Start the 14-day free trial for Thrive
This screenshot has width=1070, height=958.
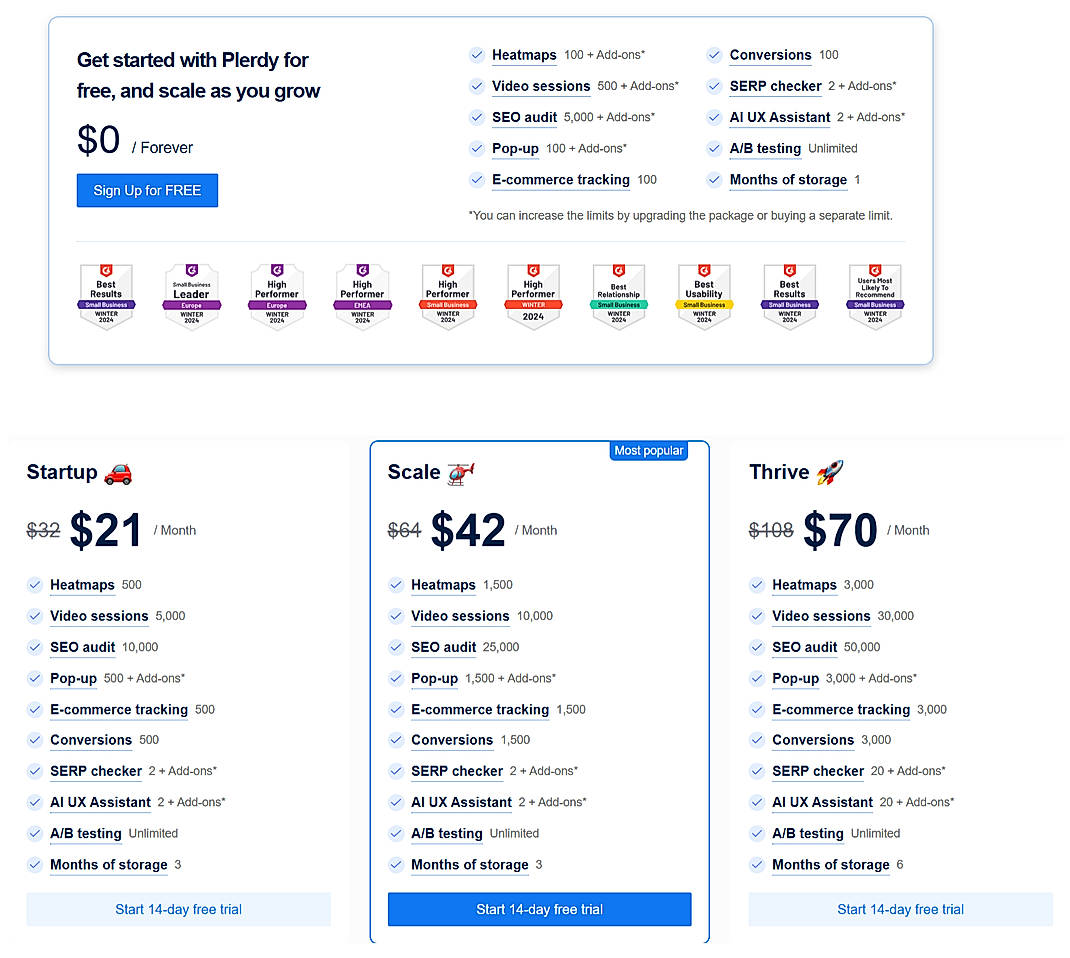(900, 909)
